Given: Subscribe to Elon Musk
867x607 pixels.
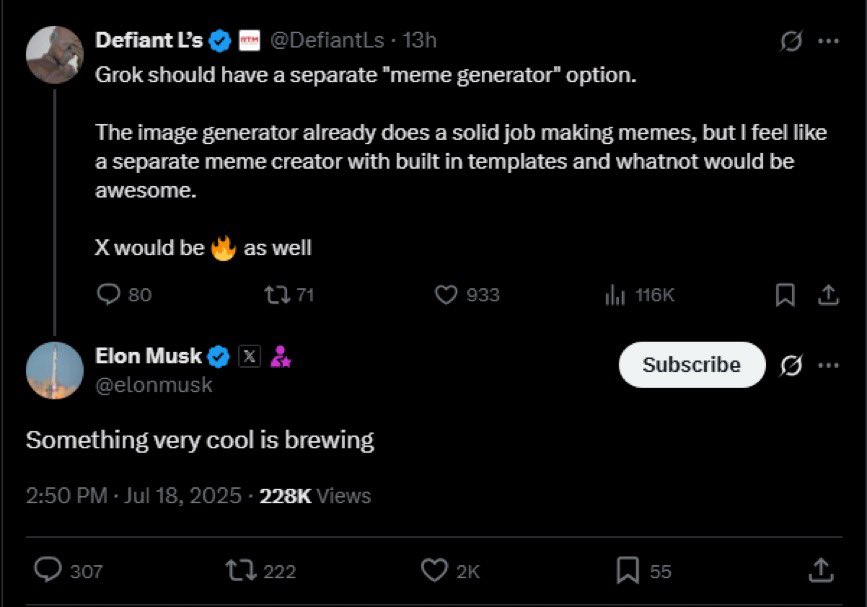Looking at the screenshot, I should click(692, 365).
